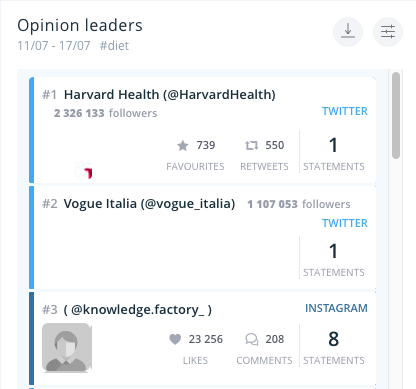
Task: Click the opinion leaders list scrollbar thumb
Action: point(396,115)
